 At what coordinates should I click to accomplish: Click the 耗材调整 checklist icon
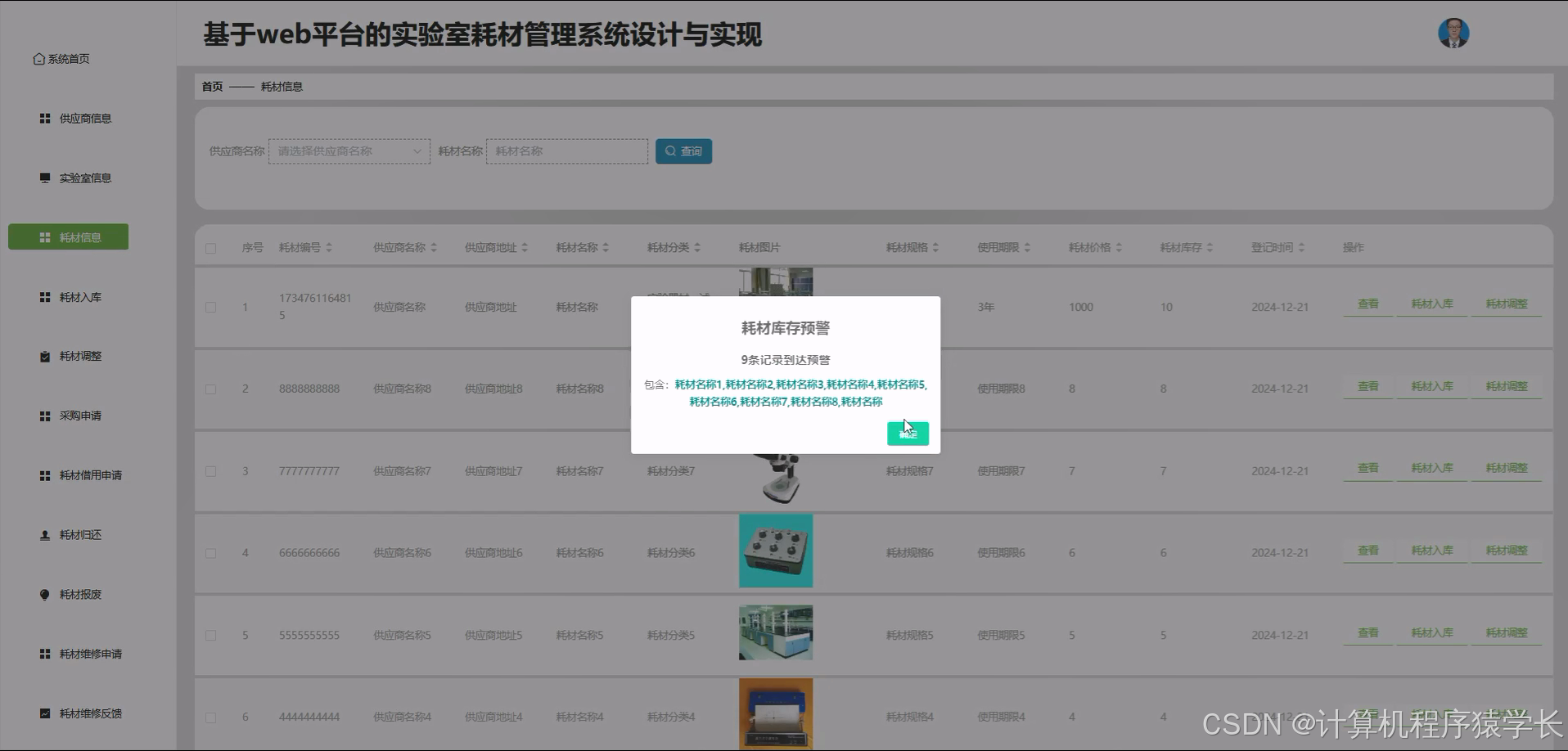(45, 356)
